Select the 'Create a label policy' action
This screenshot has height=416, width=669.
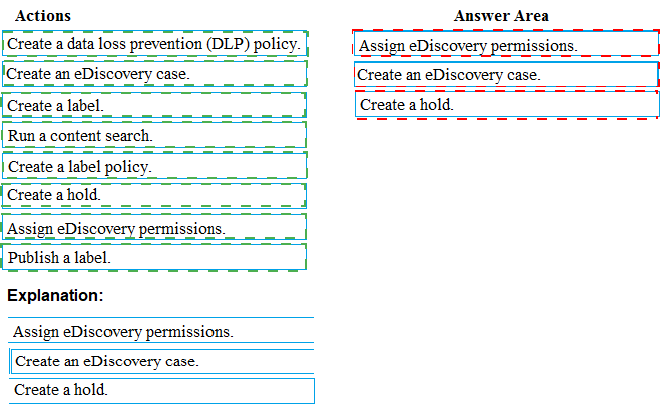(154, 166)
